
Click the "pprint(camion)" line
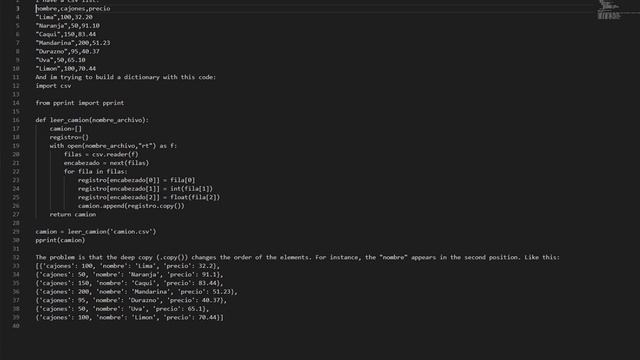point(60,240)
